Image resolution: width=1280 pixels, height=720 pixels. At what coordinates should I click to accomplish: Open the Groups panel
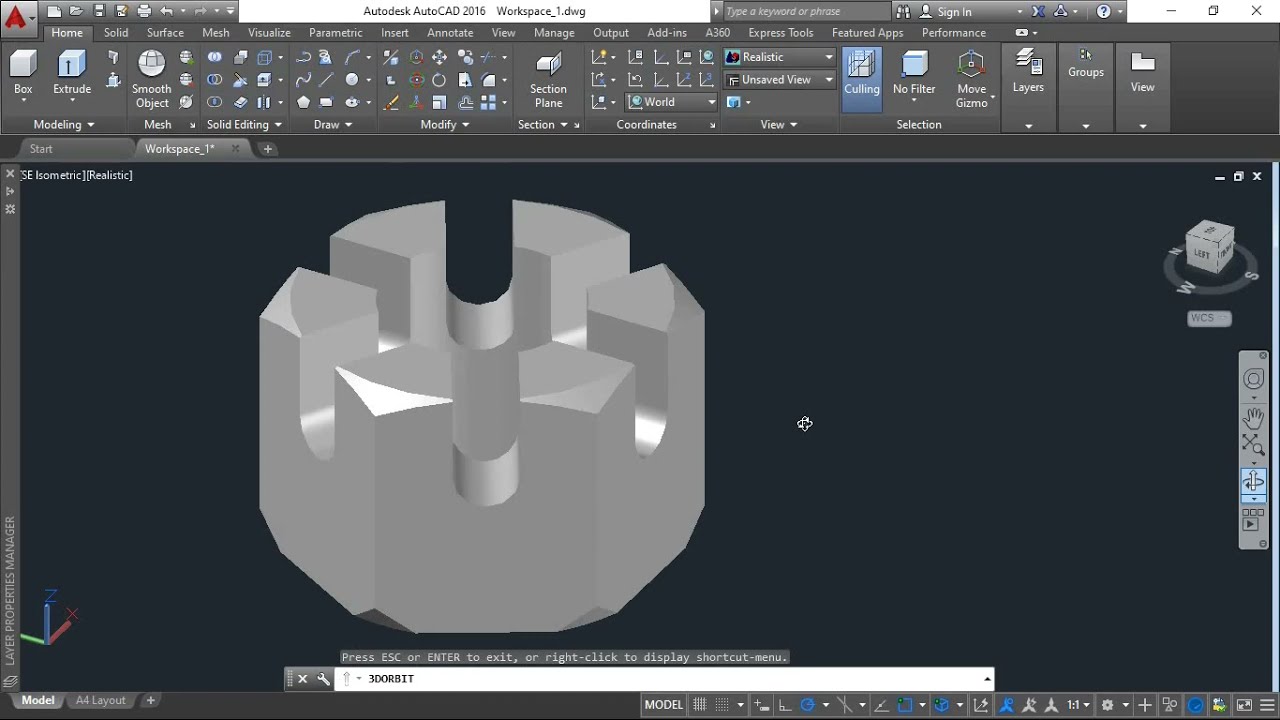coord(1086,65)
